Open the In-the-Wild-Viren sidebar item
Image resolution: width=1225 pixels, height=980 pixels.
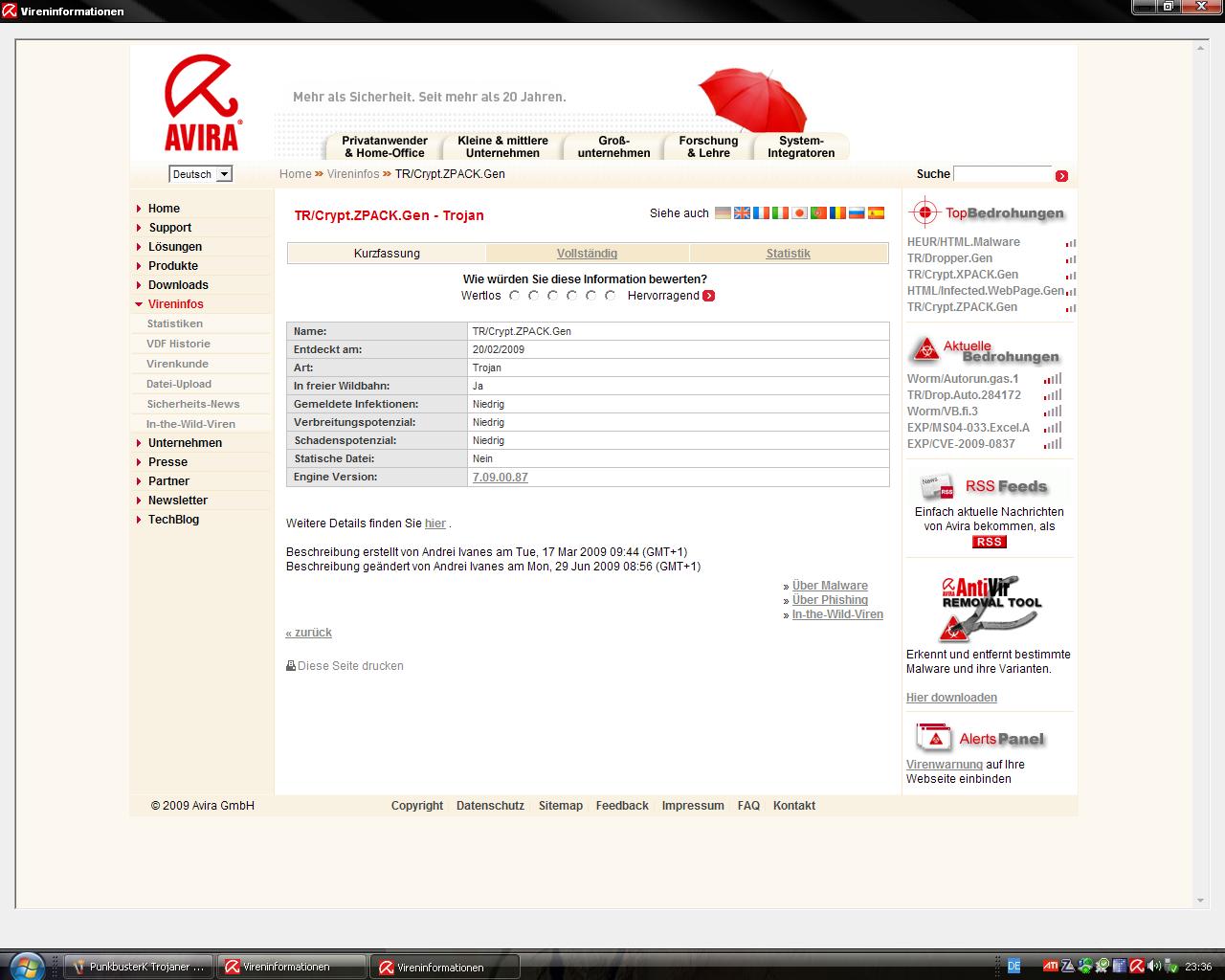pyautogui.click(x=190, y=424)
